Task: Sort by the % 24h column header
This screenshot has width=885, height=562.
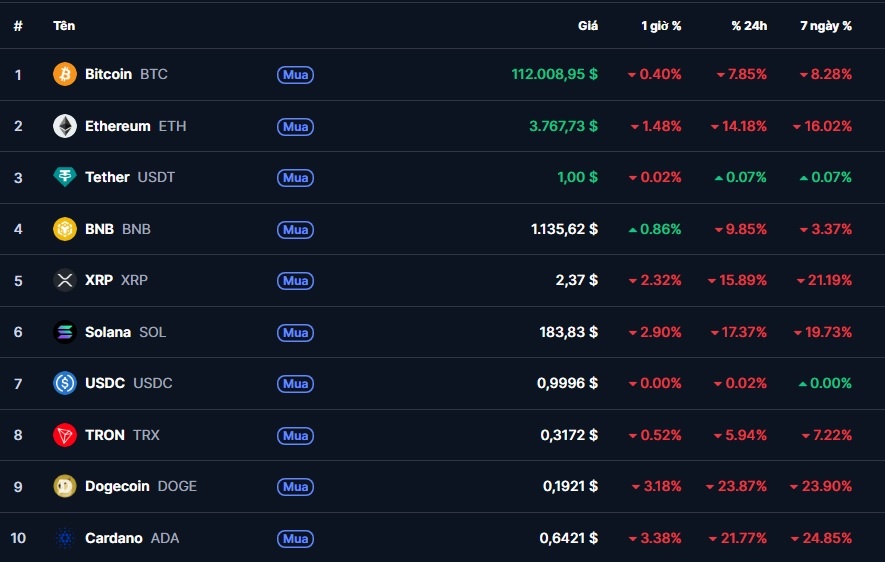Action: pos(749,26)
